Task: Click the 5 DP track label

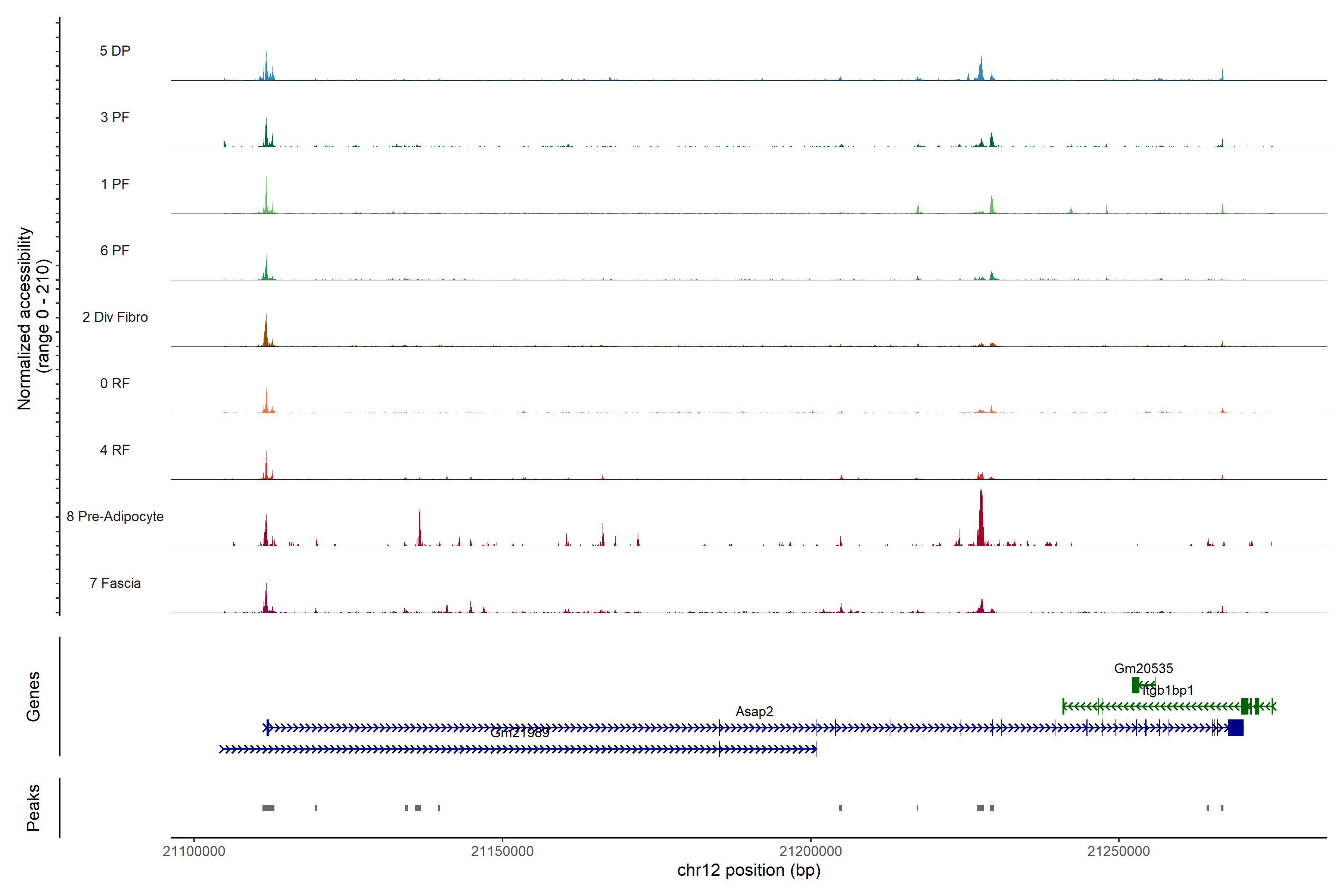Action: (x=115, y=51)
